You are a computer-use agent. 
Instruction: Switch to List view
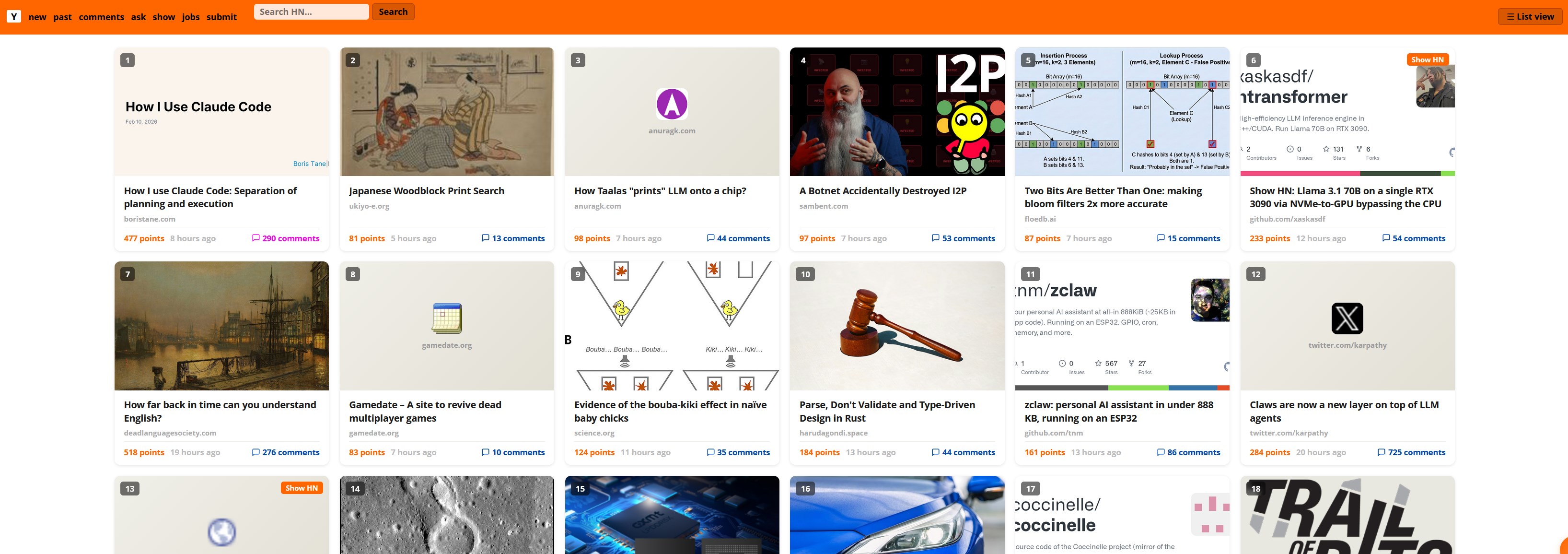[x=1530, y=16]
